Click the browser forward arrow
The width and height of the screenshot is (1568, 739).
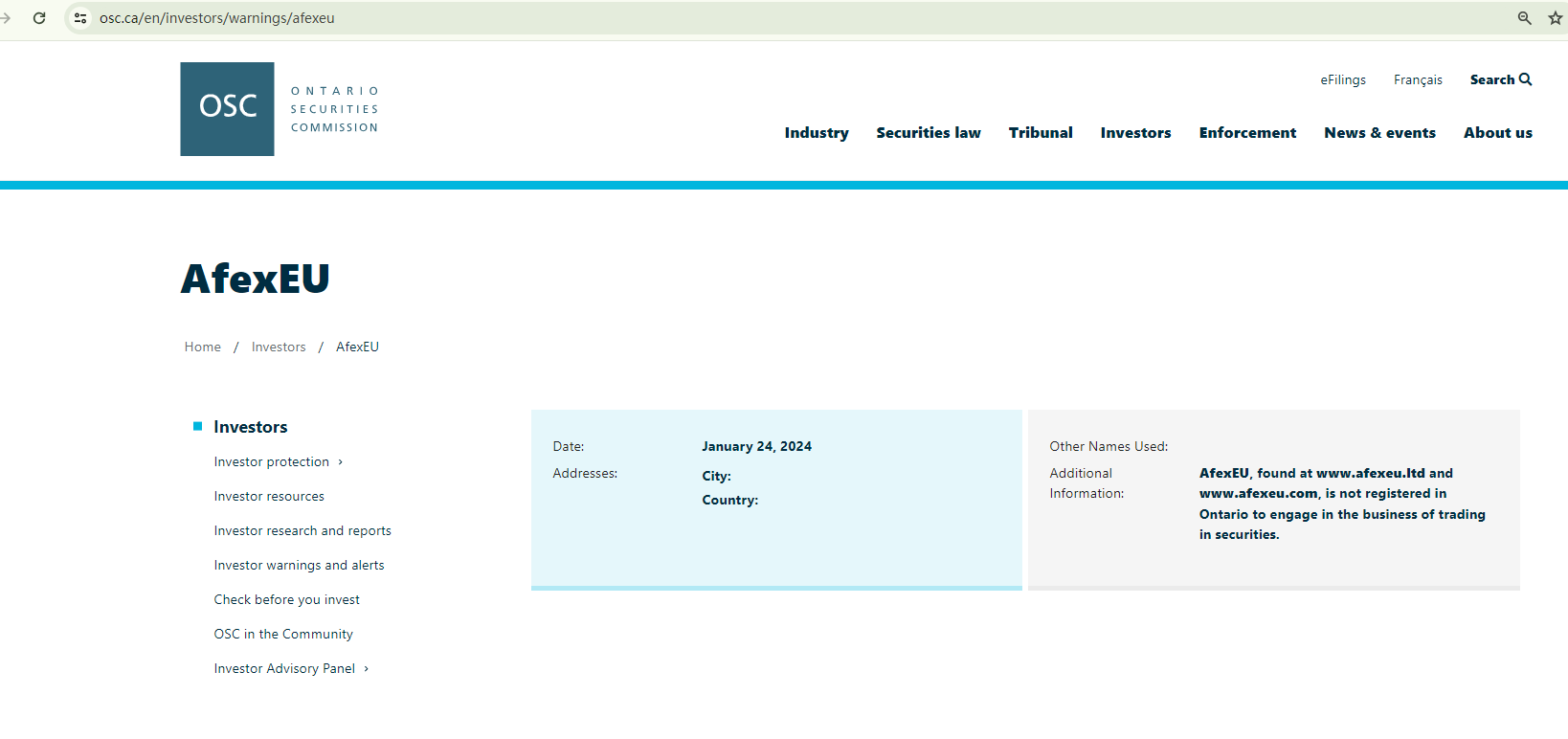(x=6, y=18)
